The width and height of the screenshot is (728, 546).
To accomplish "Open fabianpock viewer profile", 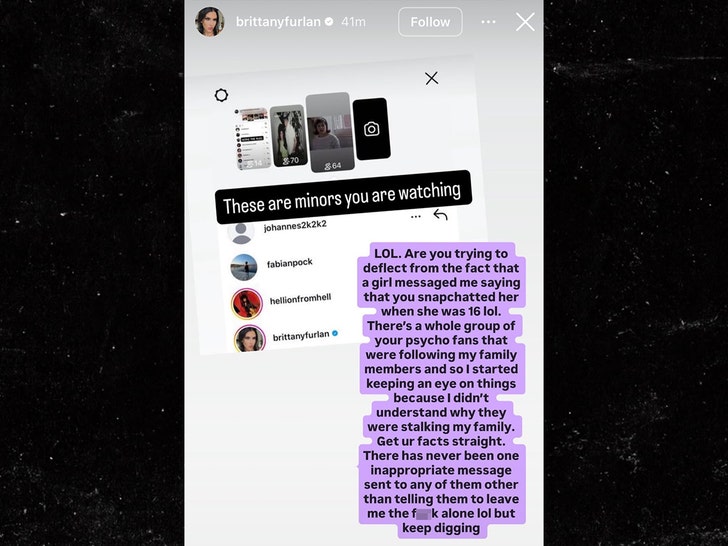I will [x=289, y=263].
